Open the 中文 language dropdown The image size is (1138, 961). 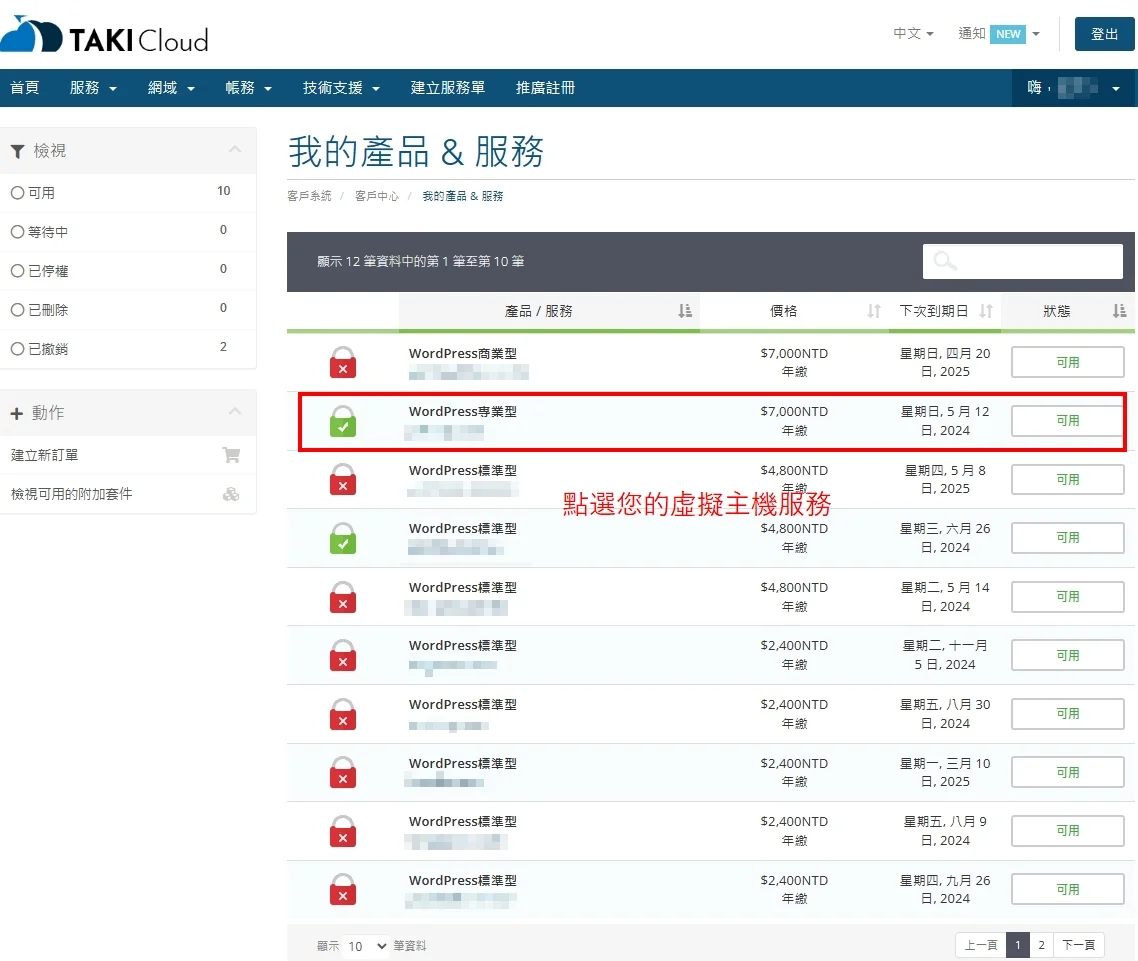click(x=913, y=33)
